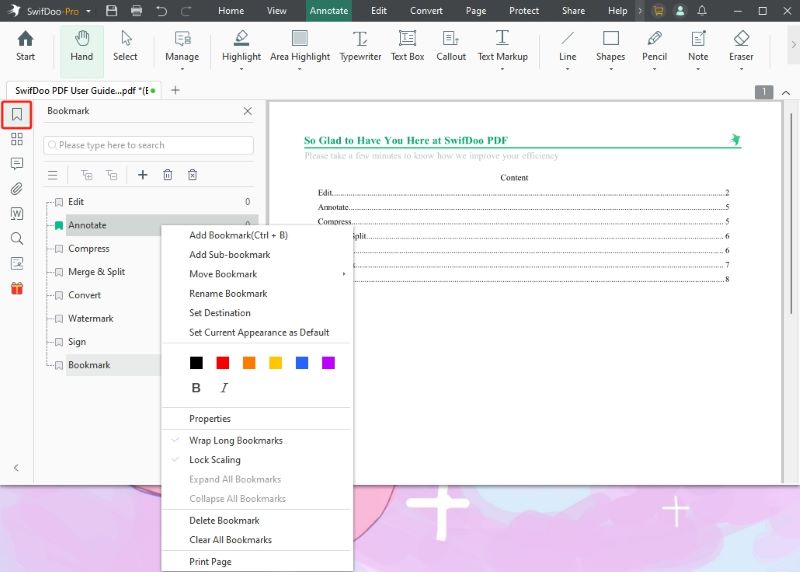Image resolution: width=800 pixels, height=572 pixels.
Task: Click the page number indicator box
Action: coord(764,92)
